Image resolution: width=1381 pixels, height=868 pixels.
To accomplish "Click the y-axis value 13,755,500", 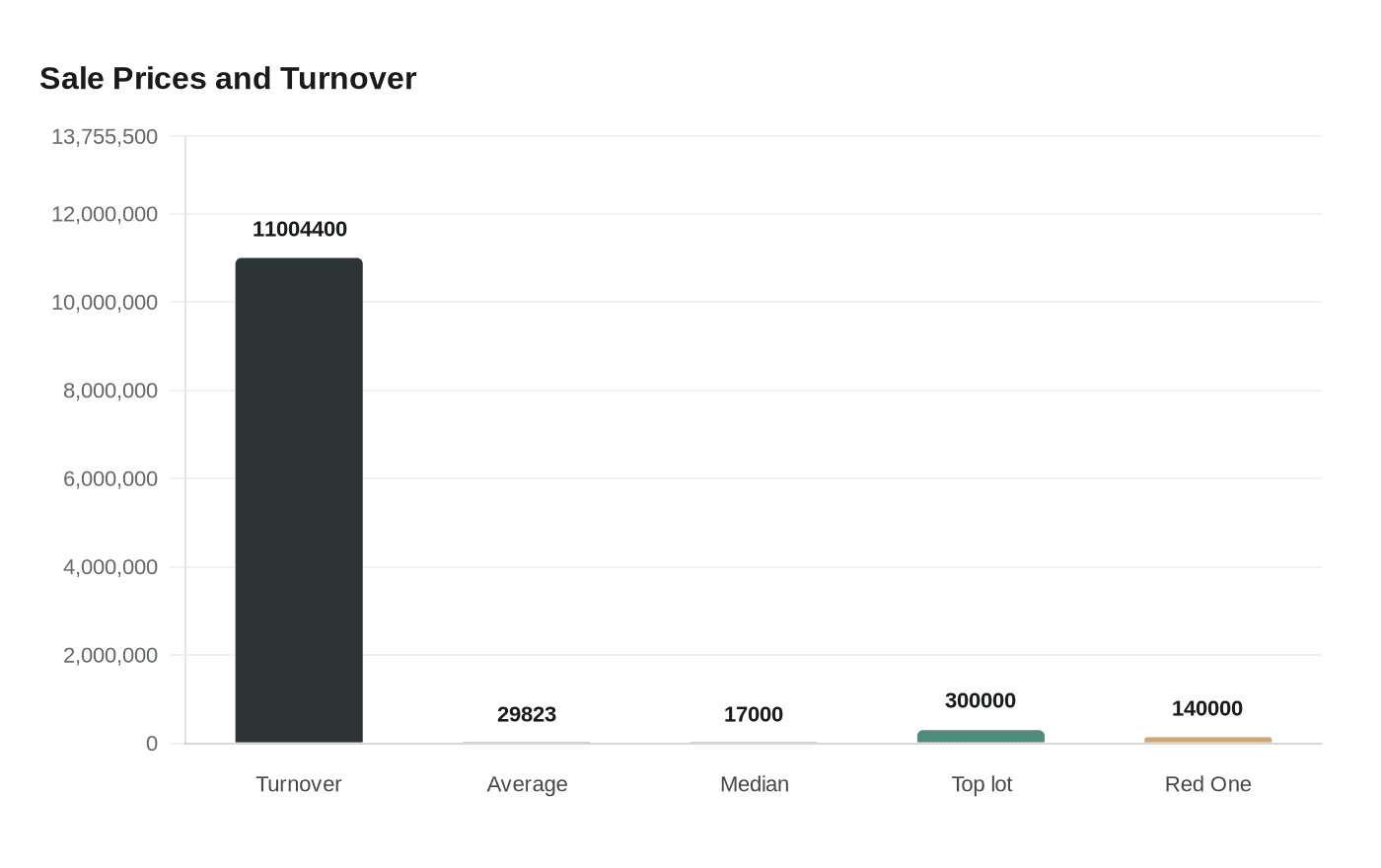I will tap(105, 136).
